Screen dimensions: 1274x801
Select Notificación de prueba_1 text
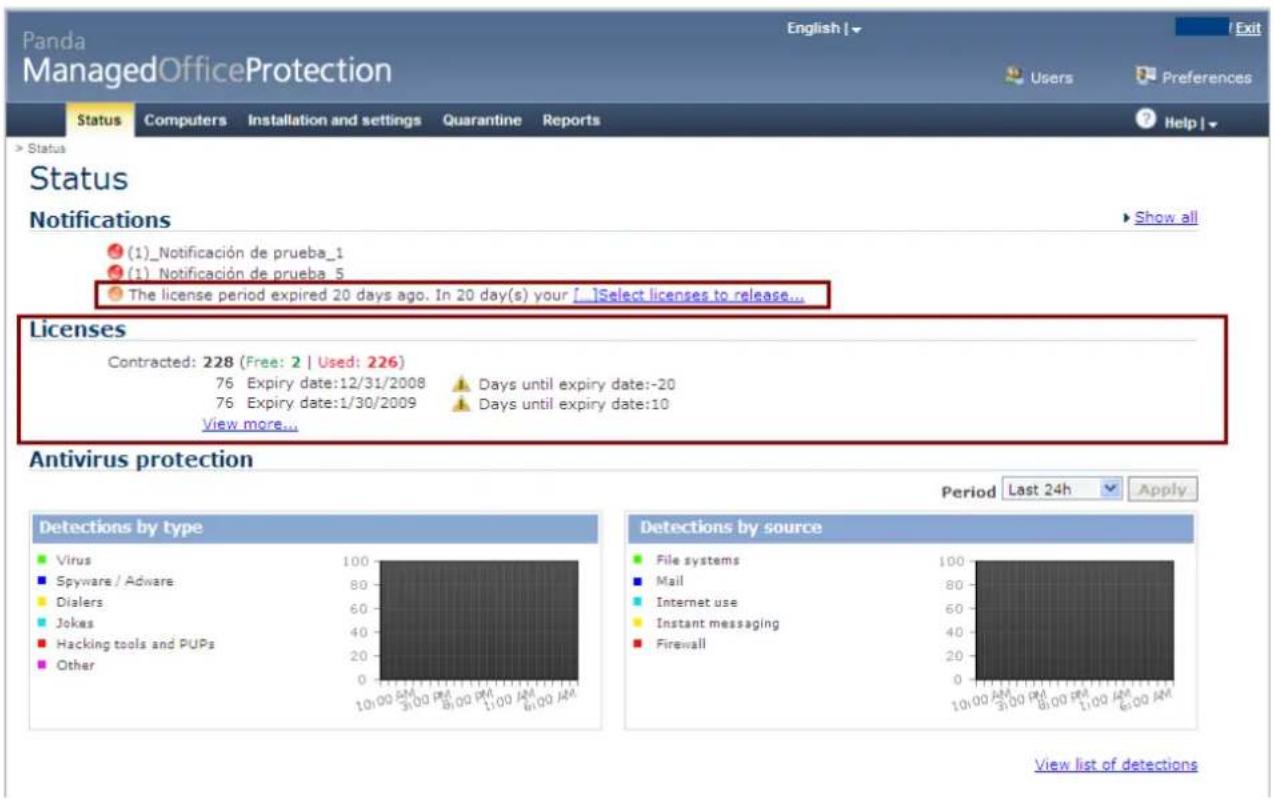(x=235, y=253)
